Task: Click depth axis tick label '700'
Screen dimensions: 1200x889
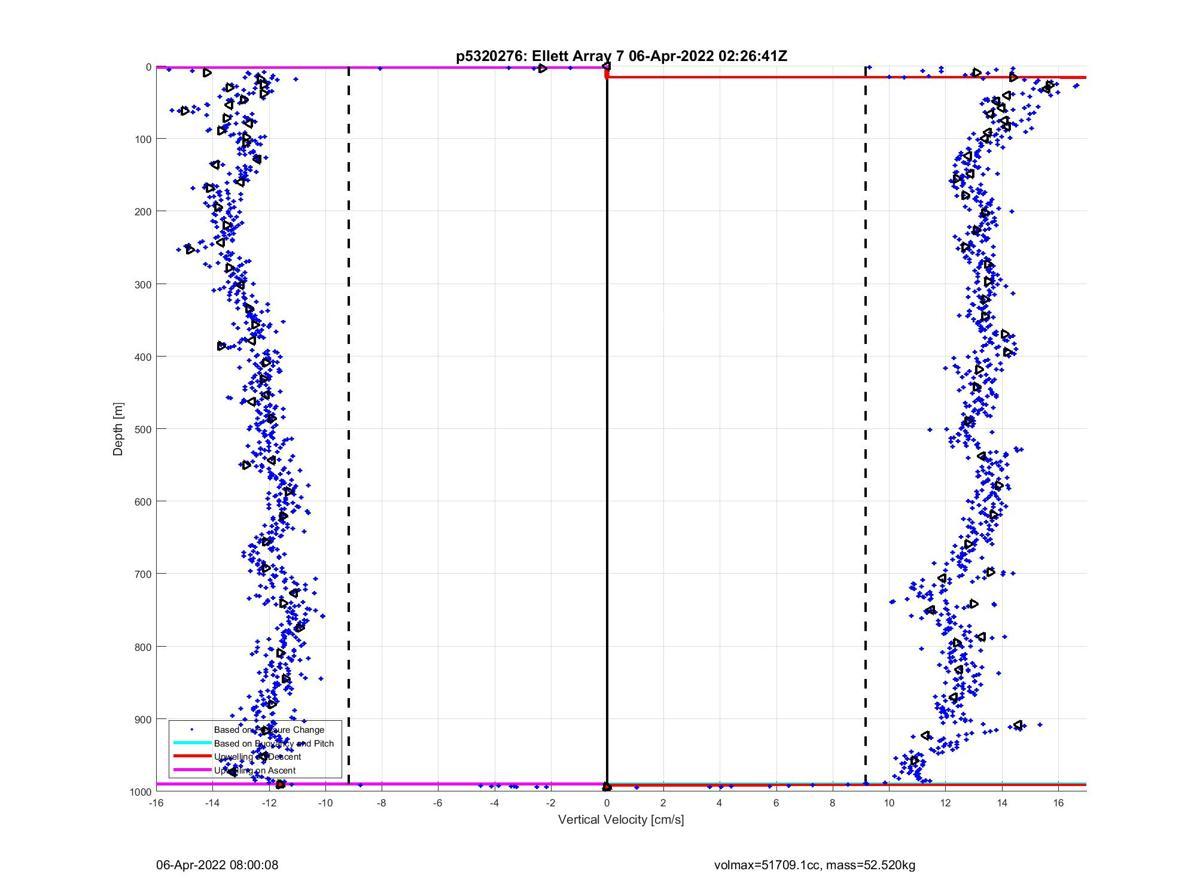Action: (142, 574)
